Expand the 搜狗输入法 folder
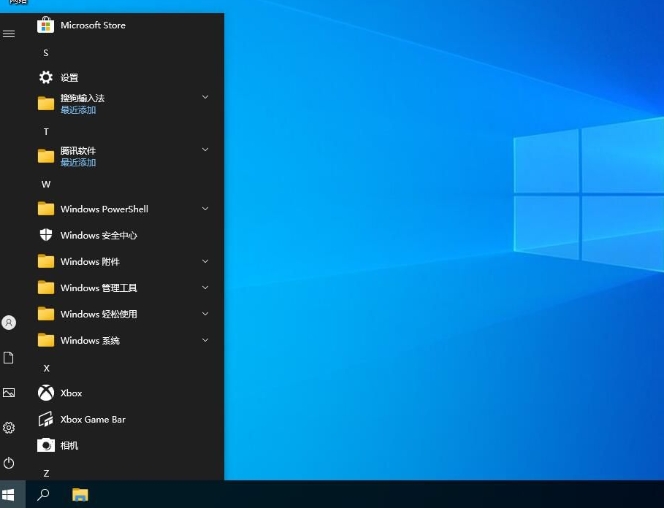Viewport: 664px width, 510px height. click(x=120, y=102)
